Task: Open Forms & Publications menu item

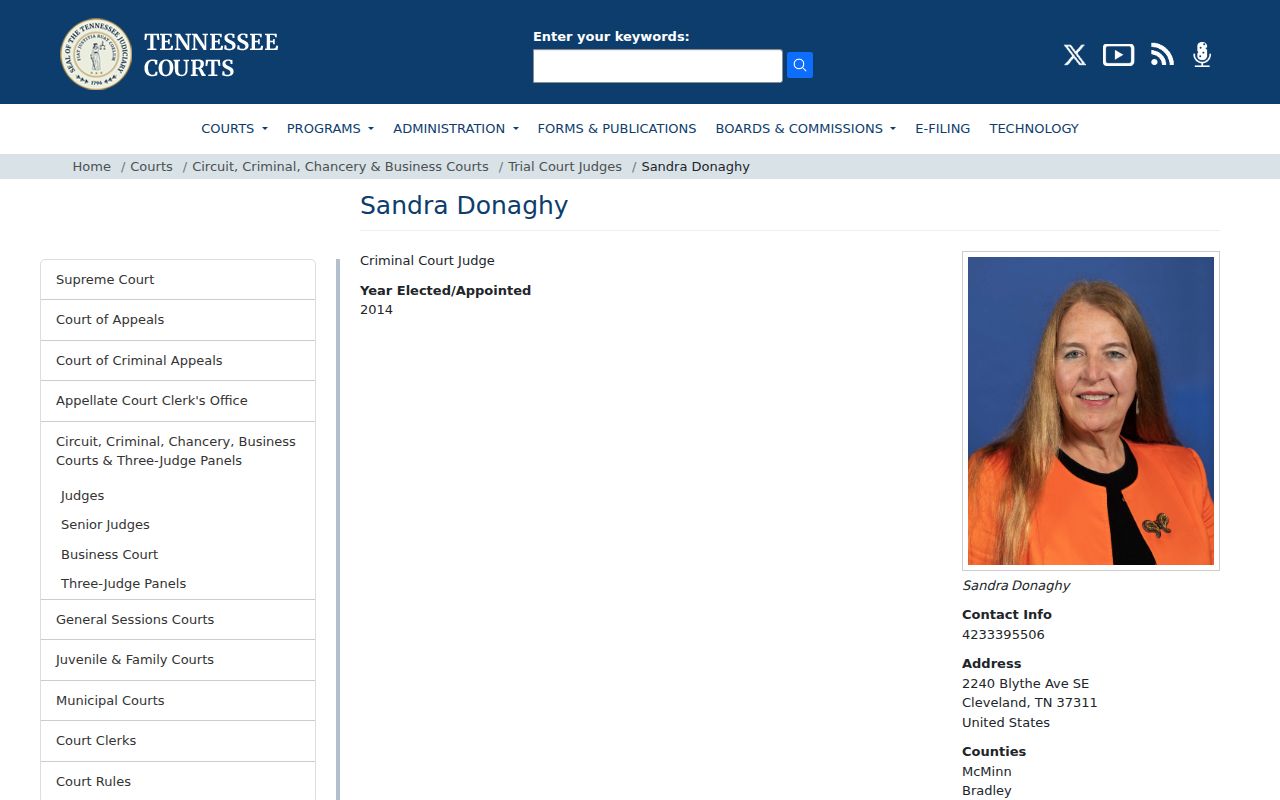Action: click(x=617, y=128)
